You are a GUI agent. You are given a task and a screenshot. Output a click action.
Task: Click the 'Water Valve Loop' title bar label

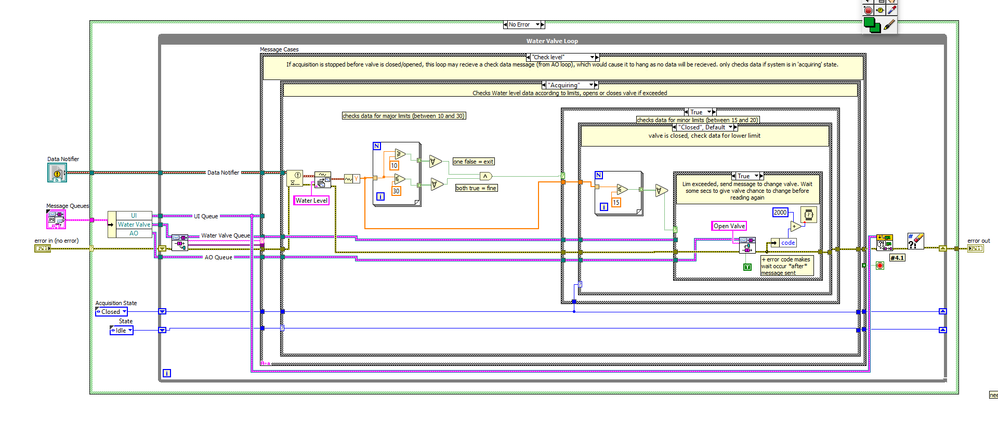pos(552,41)
